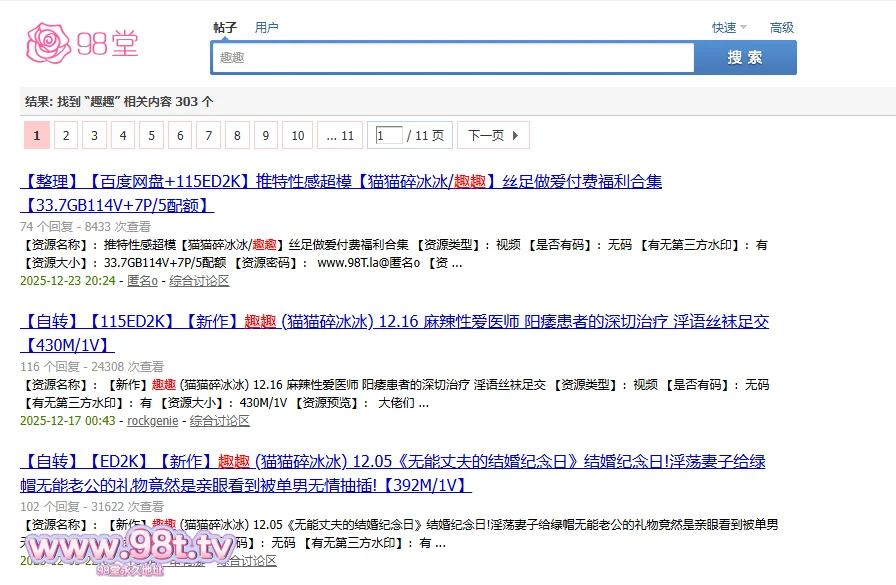Expand the 快速 dropdown

click(729, 28)
